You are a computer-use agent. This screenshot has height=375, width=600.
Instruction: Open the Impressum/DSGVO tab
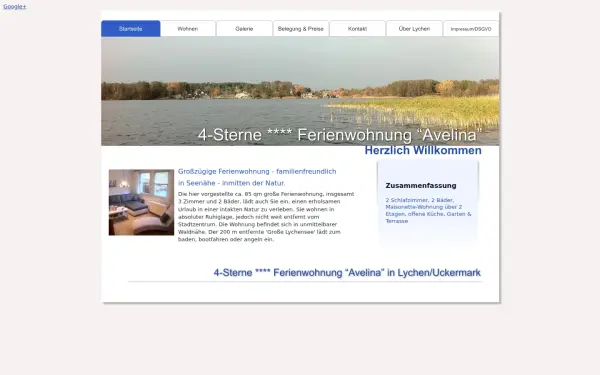tap(471, 29)
